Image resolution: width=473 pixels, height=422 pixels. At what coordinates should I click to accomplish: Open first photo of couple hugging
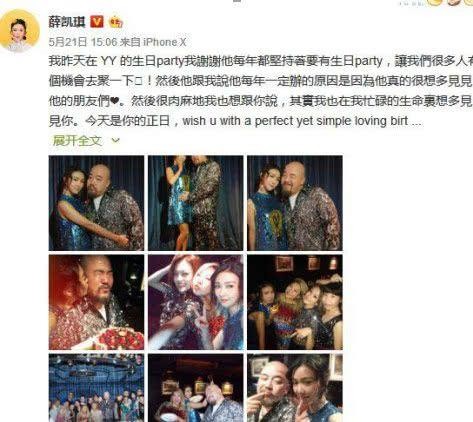pyautogui.click(x=96, y=203)
